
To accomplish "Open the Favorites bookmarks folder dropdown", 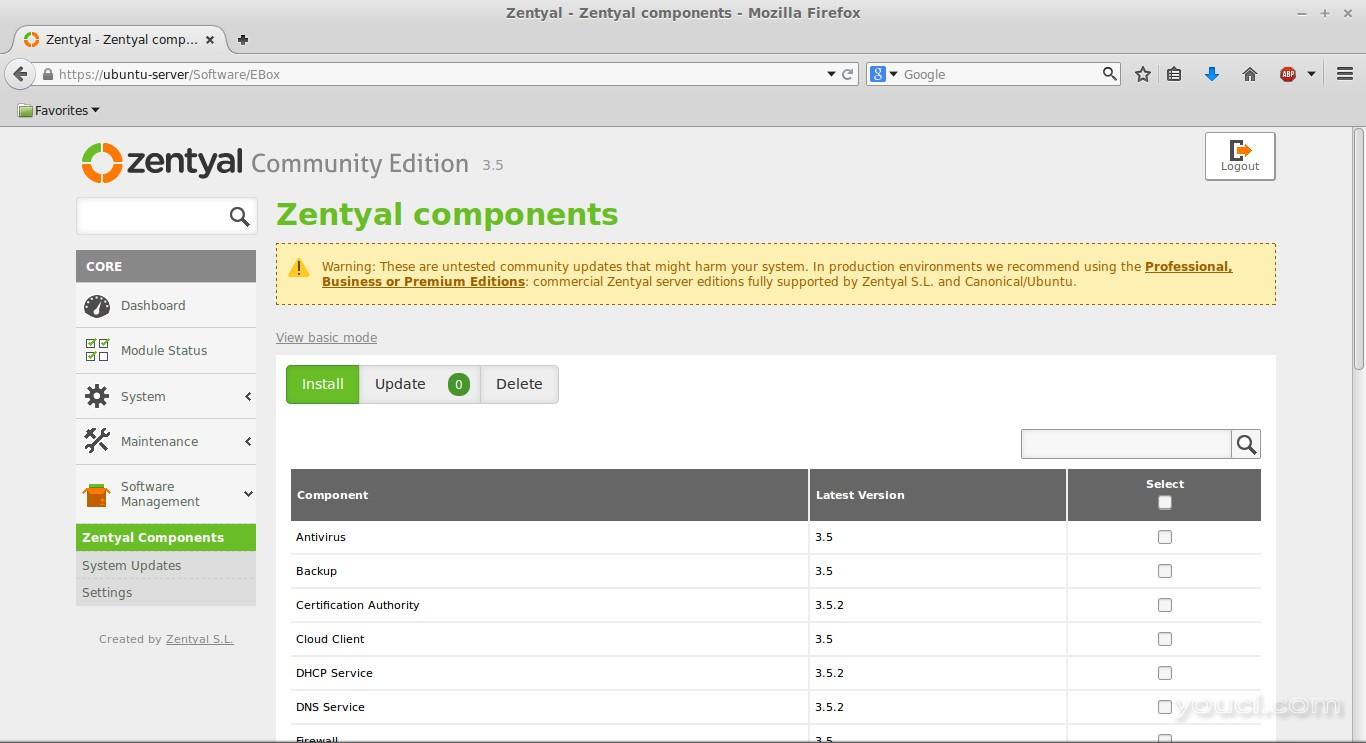I will (x=59, y=110).
